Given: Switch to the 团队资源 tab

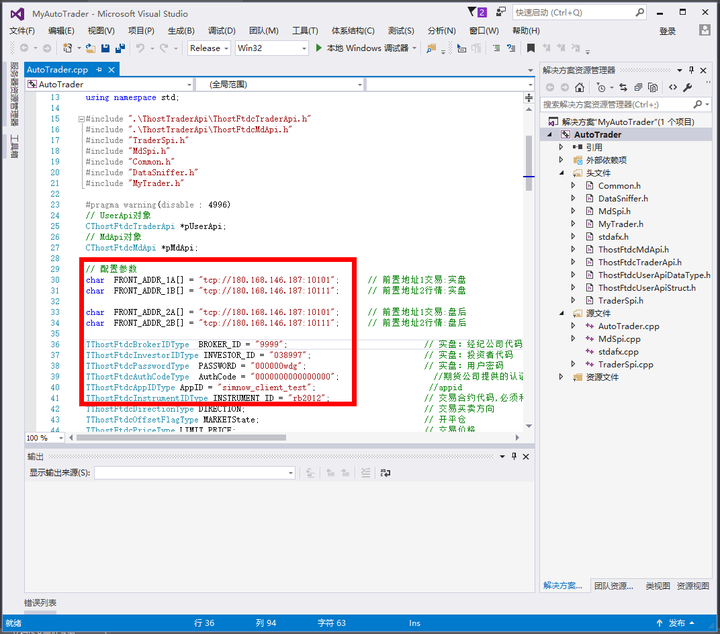Looking at the screenshot, I should tap(613, 586).
